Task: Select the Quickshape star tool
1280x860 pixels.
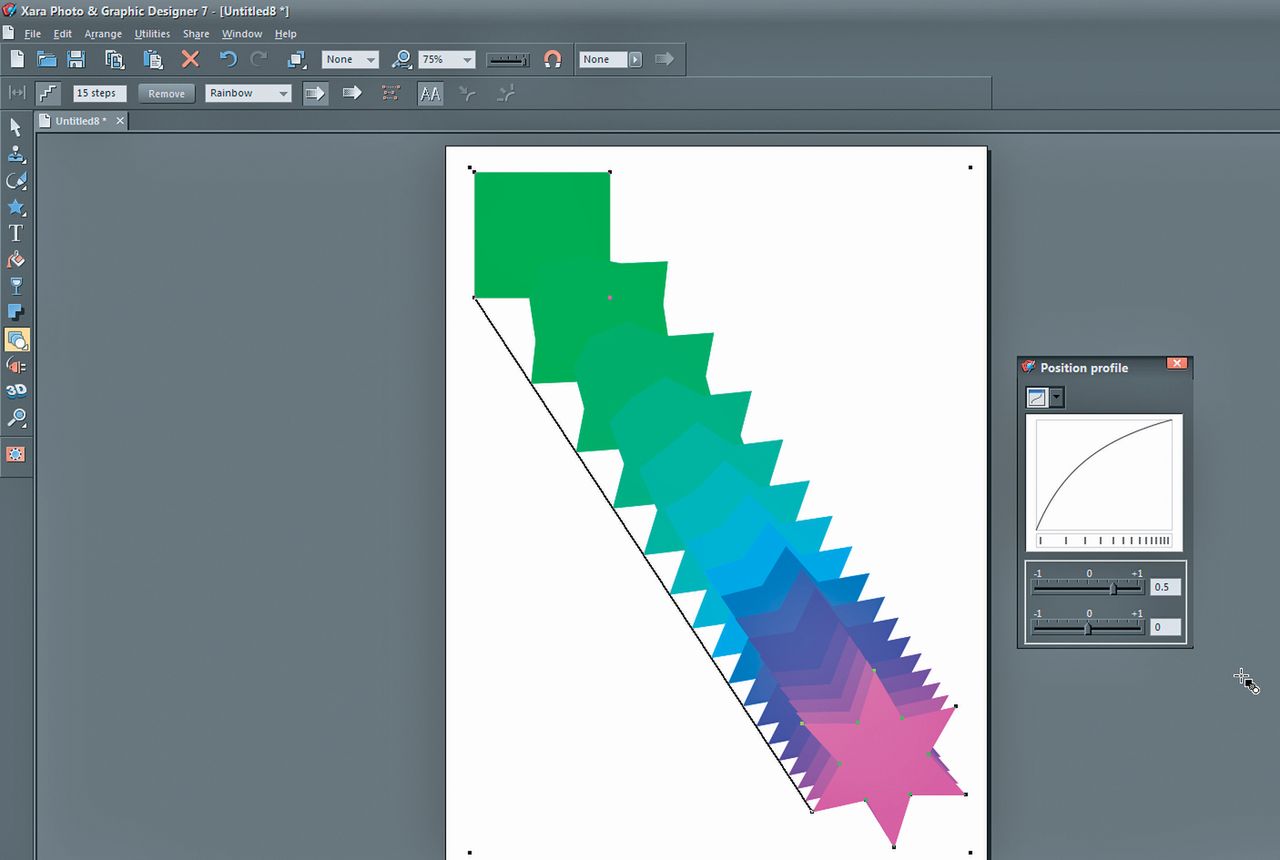Action: click(16, 207)
